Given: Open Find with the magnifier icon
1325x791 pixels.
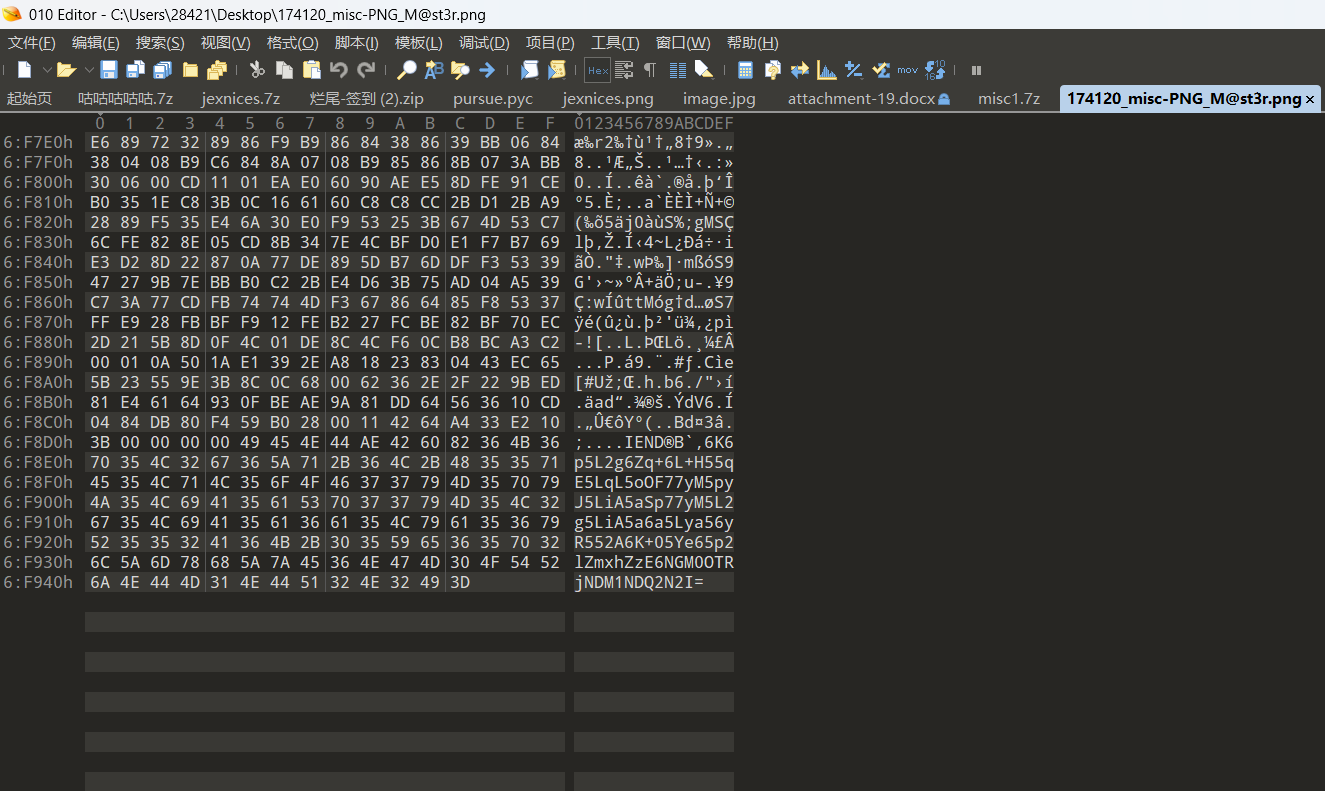Looking at the screenshot, I should click(407, 70).
